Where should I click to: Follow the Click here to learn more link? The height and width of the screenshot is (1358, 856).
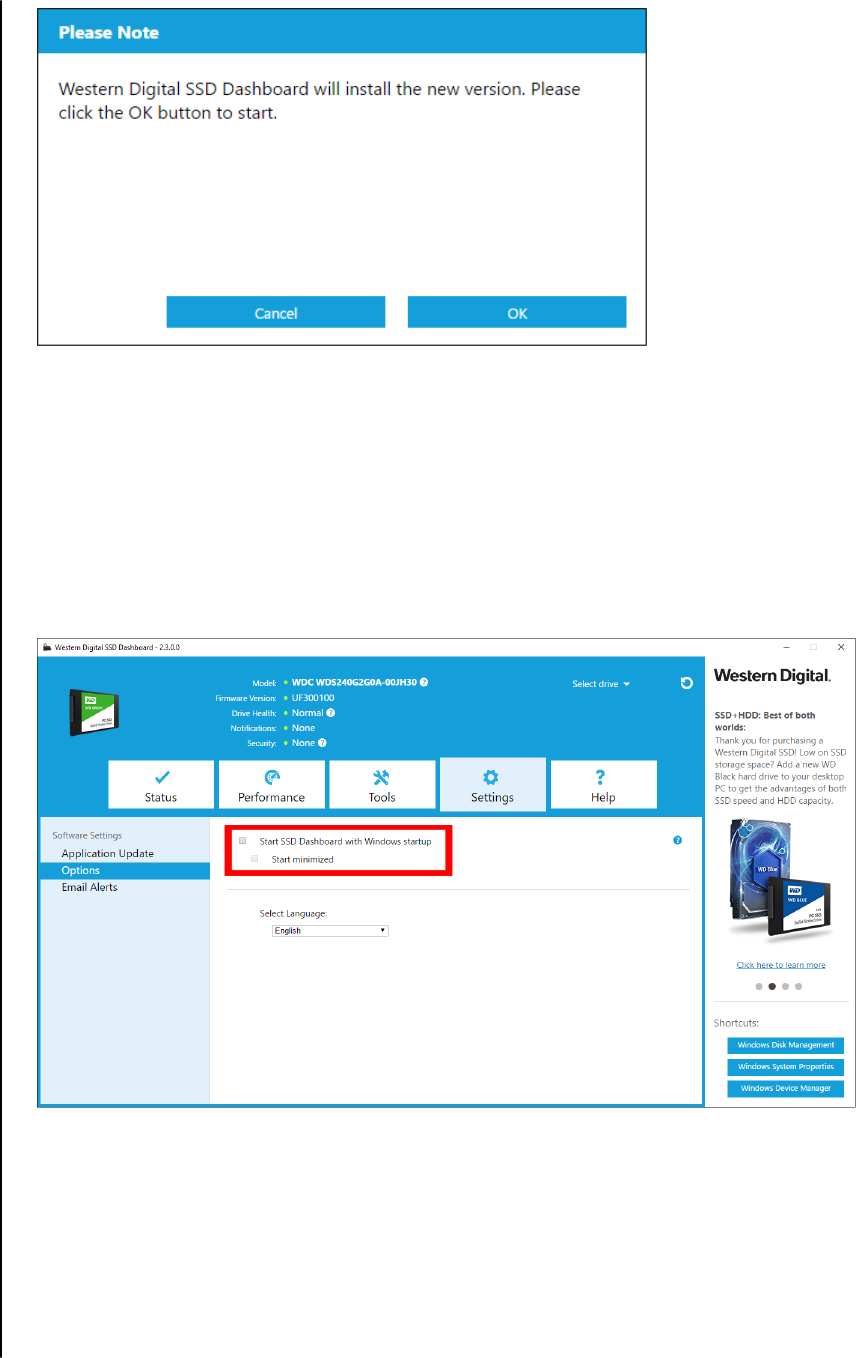[x=781, y=965]
